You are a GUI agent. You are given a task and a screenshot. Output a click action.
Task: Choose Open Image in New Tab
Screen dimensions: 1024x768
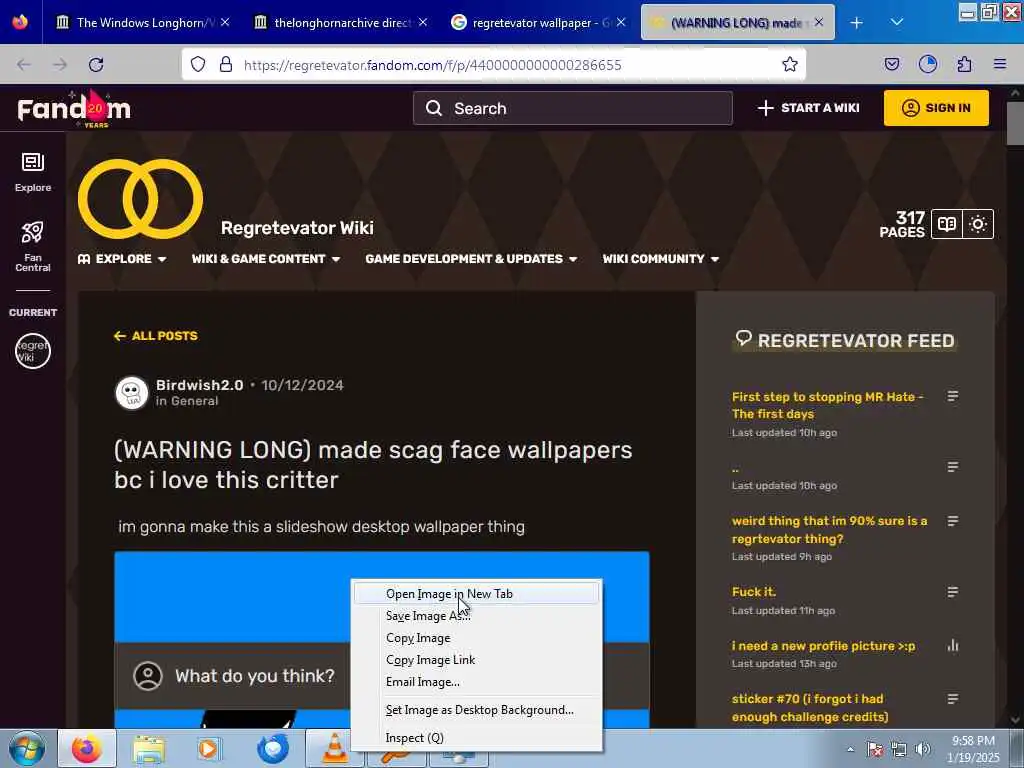coord(476,594)
